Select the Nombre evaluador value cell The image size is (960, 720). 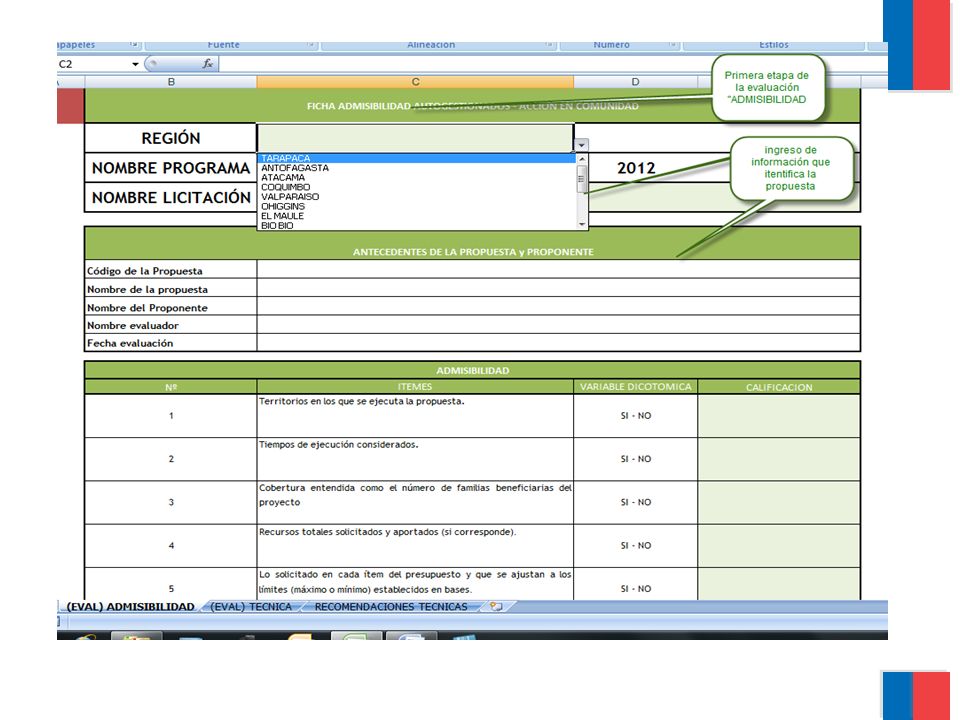558,324
